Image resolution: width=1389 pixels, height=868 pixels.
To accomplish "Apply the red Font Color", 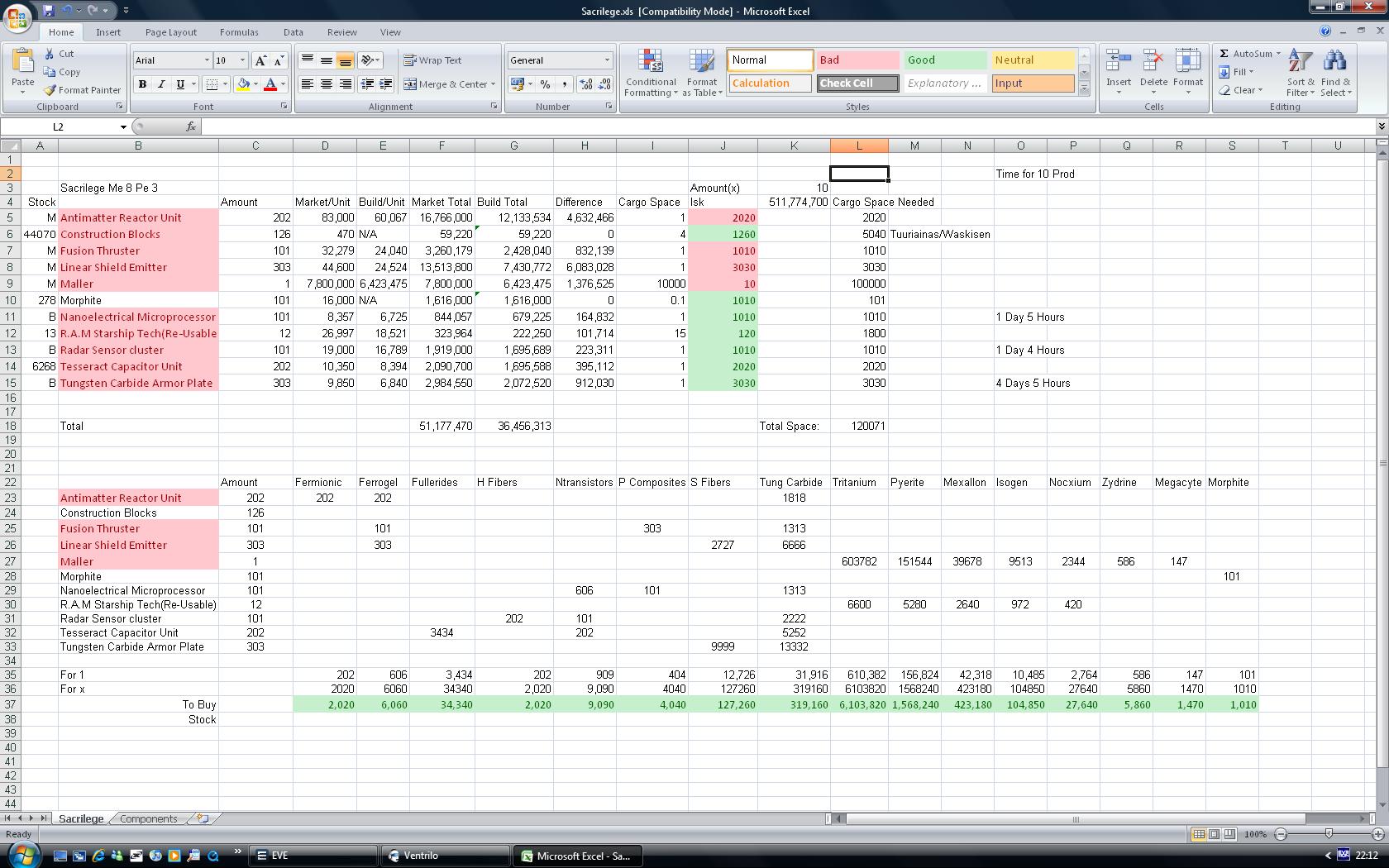I will (x=270, y=84).
